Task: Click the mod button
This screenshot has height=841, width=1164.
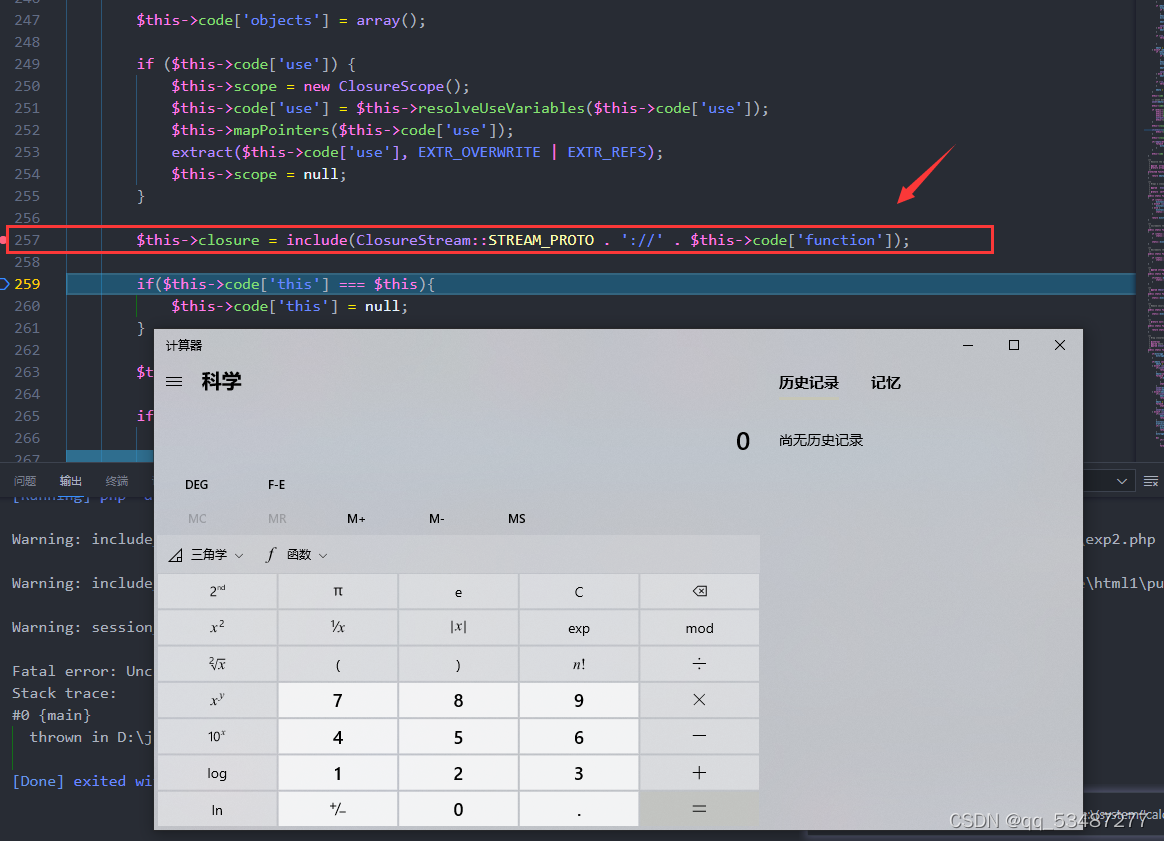Action: [699, 627]
